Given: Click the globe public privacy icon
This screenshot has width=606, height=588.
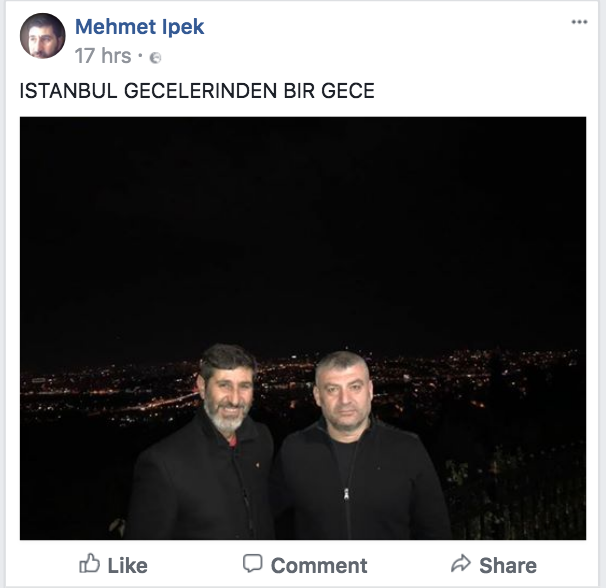Looking at the screenshot, I should [155, 58].
